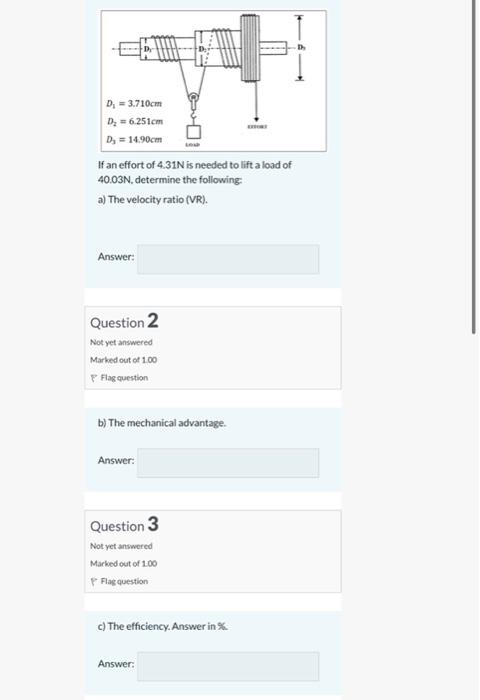480x700 pixels.
Task: Click the large effort wheel in the diagram
Action: tap(250, 48)
